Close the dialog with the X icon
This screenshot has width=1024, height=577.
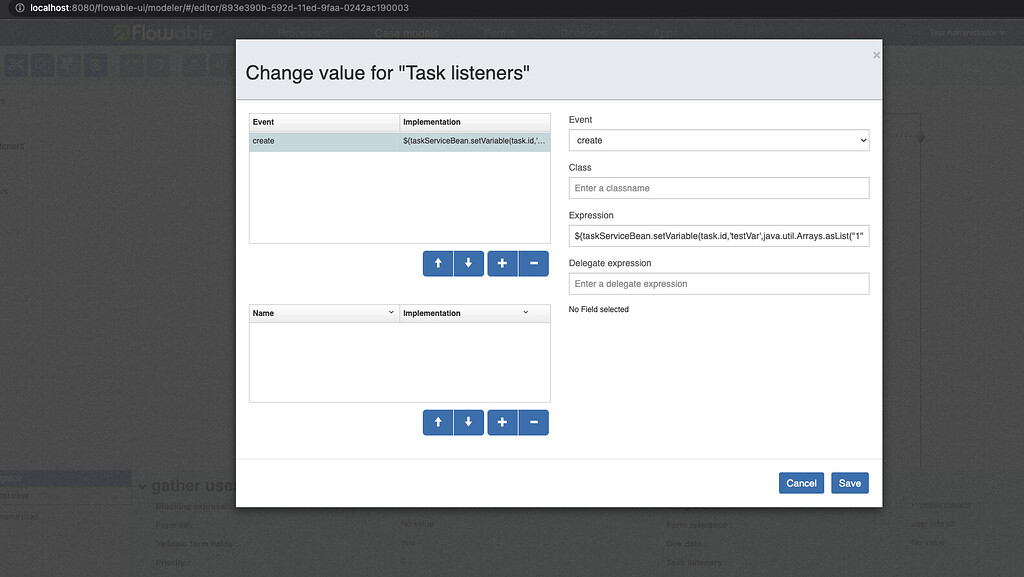coord(876,55)
